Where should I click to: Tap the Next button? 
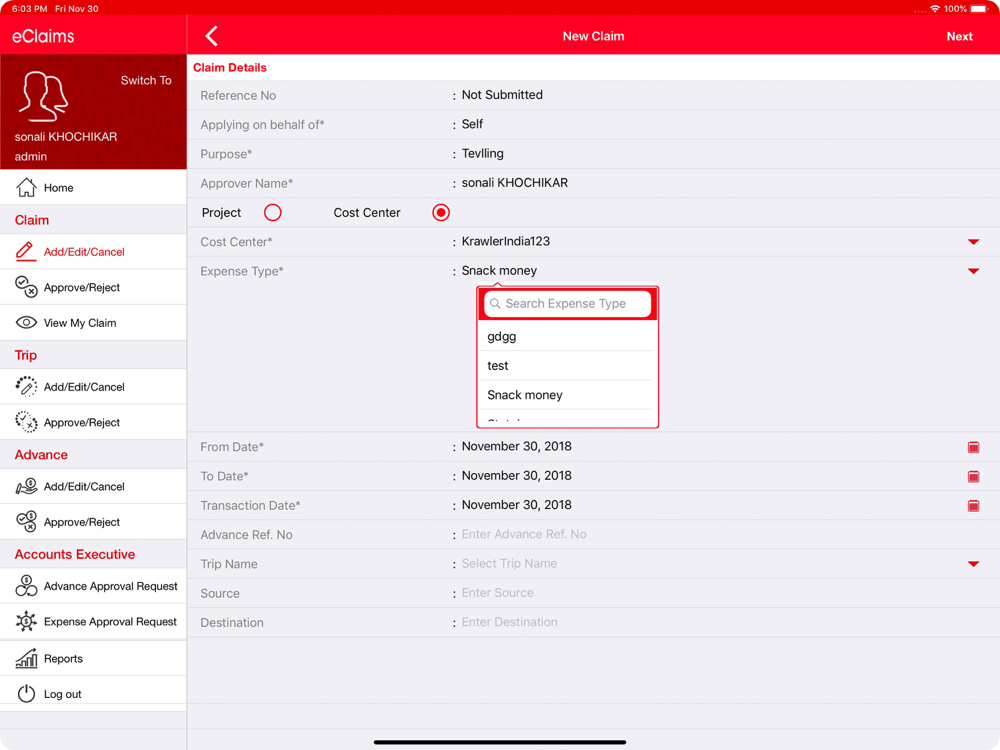coord(959,36)
